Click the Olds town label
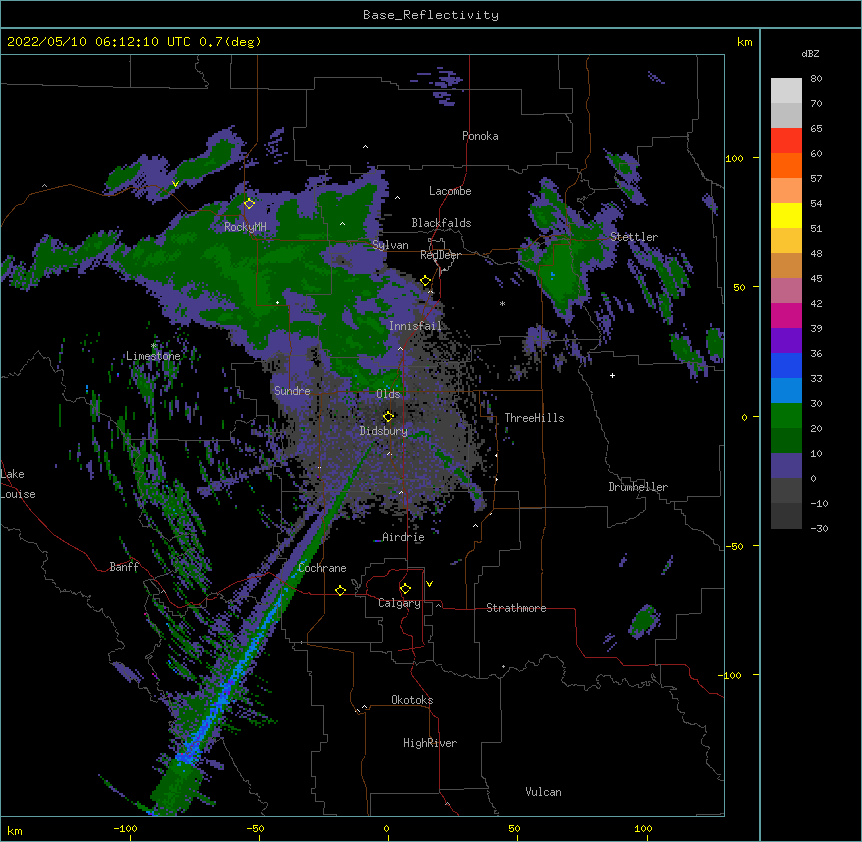Screen dimensions: 862x842 point(388,394)
